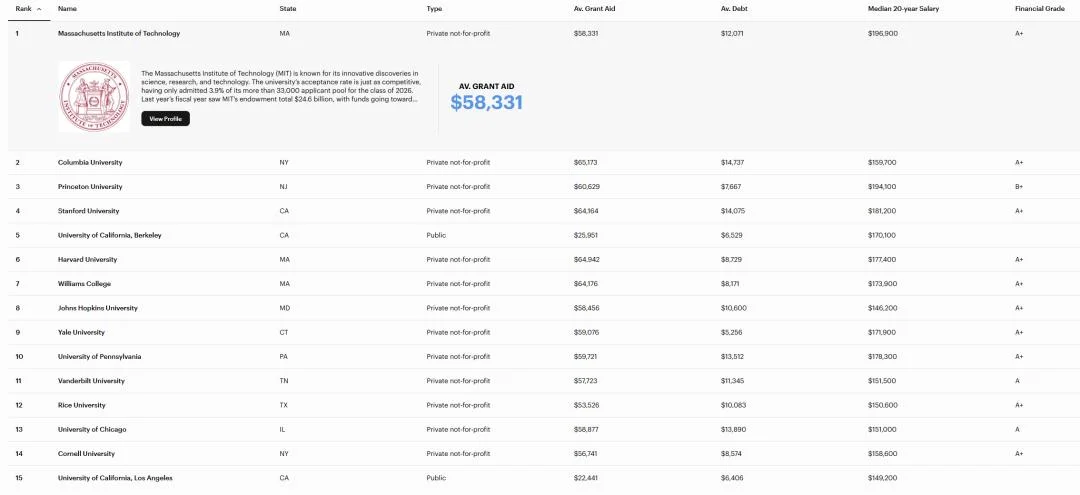Image resolution: width=1080 pixels, height=495 pixels.
Task: Sort by the State column header
Action: click(288, 9)
